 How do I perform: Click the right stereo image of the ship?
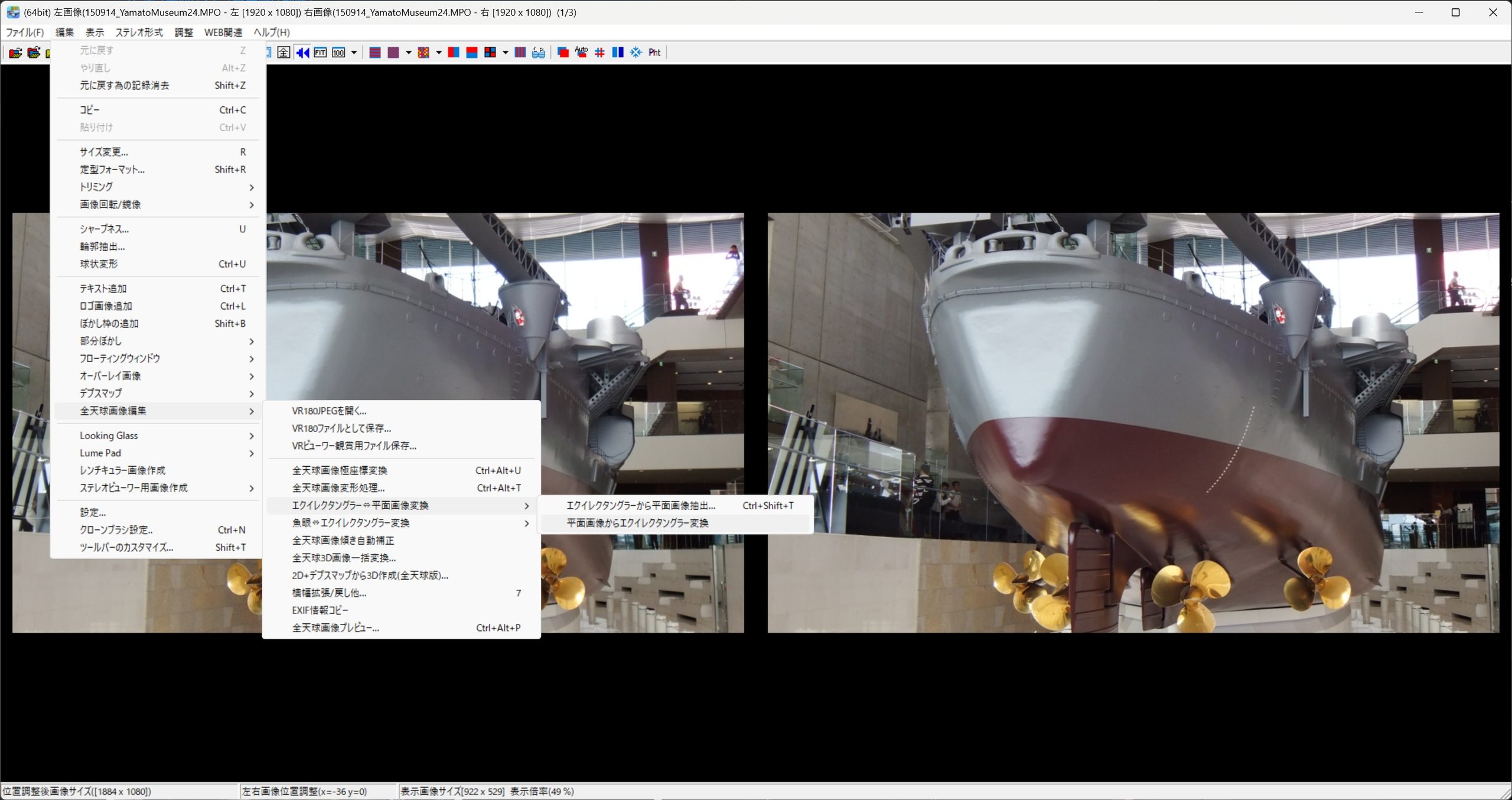[1133, 423]
